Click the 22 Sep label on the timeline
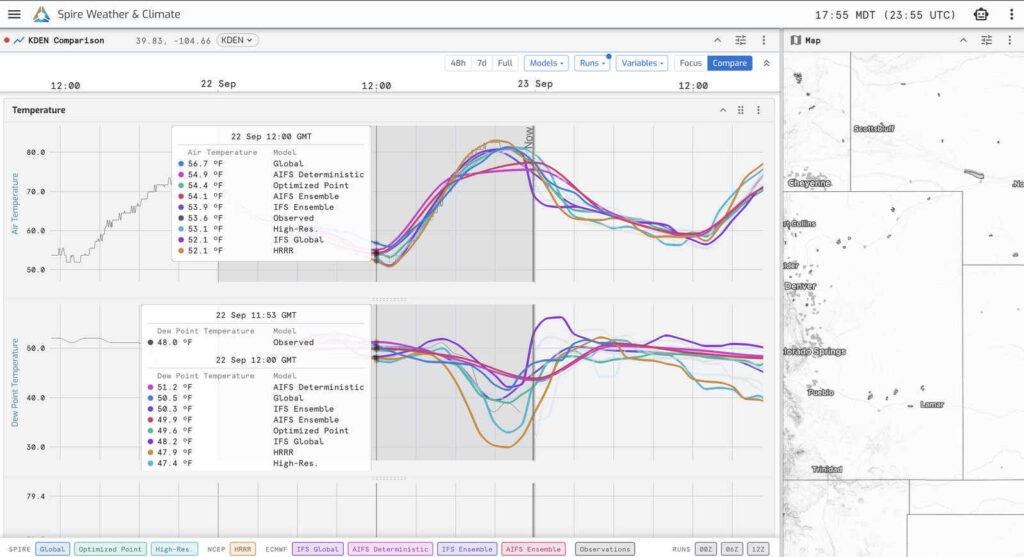Screen dimensions: 1024x557 point(218,84)
